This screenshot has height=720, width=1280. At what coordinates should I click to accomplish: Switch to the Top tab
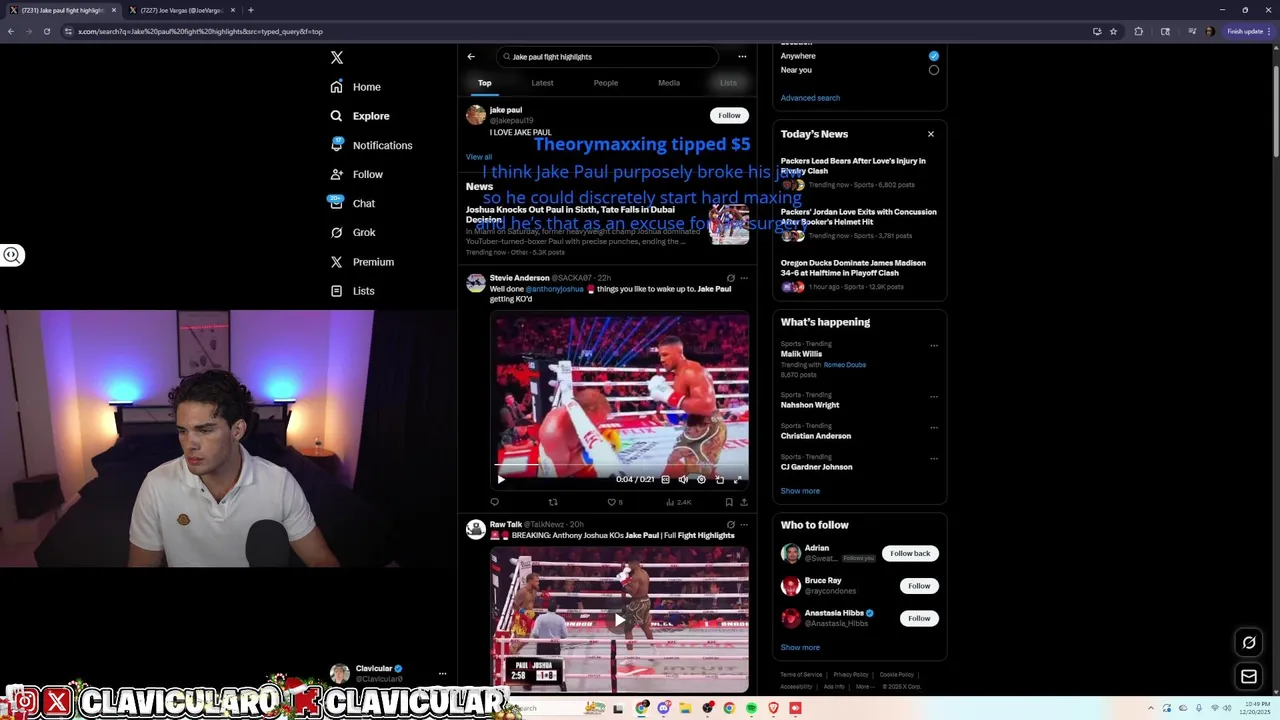coord(484,83)
